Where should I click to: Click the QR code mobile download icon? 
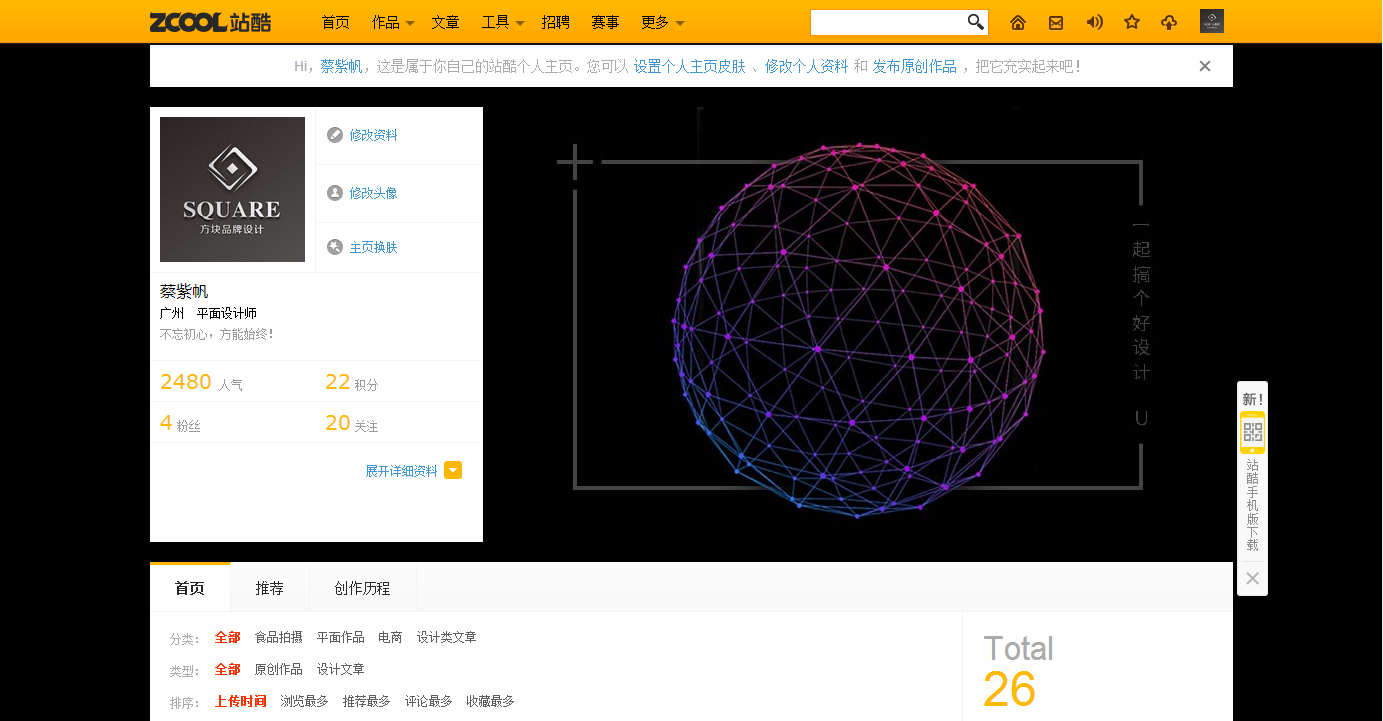[1253, 433]
